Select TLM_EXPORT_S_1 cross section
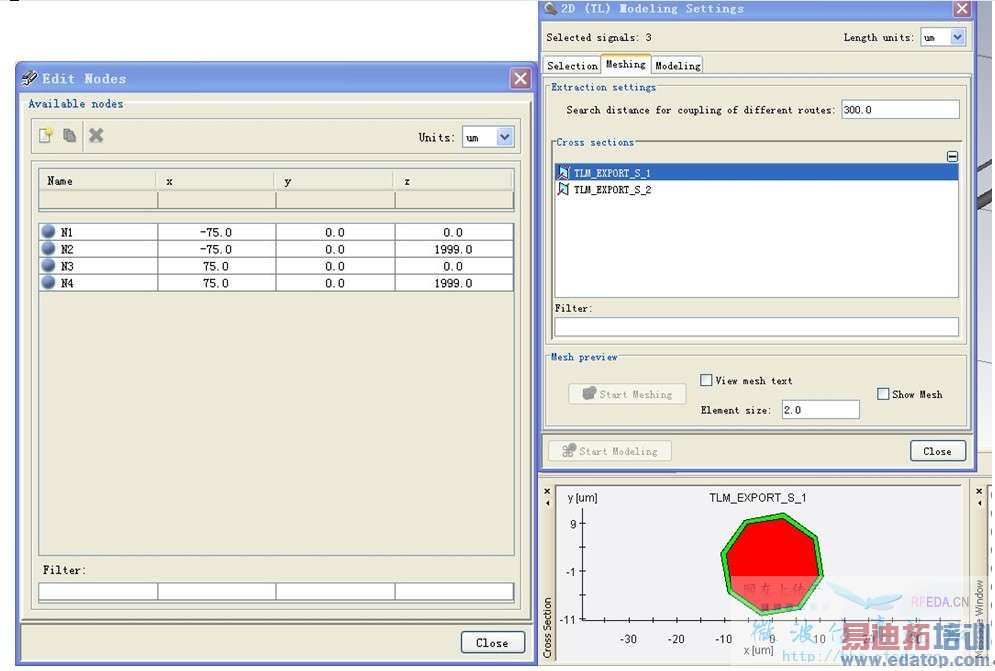This screenshot has width=995, height=671. [x=756, y=173]
